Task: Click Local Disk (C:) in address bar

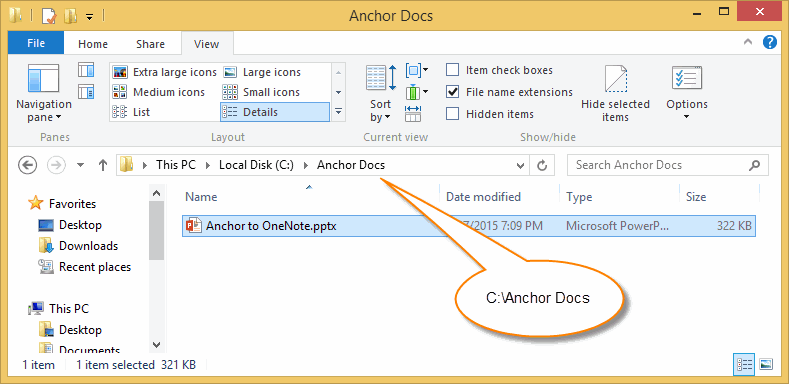Action: click(x=257, y=165)
